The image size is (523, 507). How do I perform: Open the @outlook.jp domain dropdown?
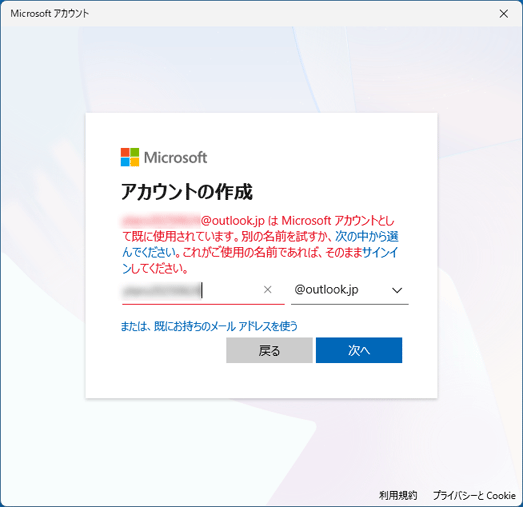tap(350, 290)
